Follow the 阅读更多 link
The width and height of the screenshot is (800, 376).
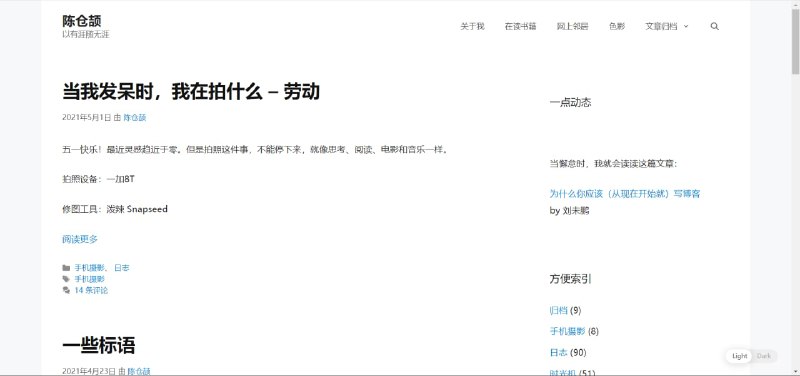(x=80, y=239)
